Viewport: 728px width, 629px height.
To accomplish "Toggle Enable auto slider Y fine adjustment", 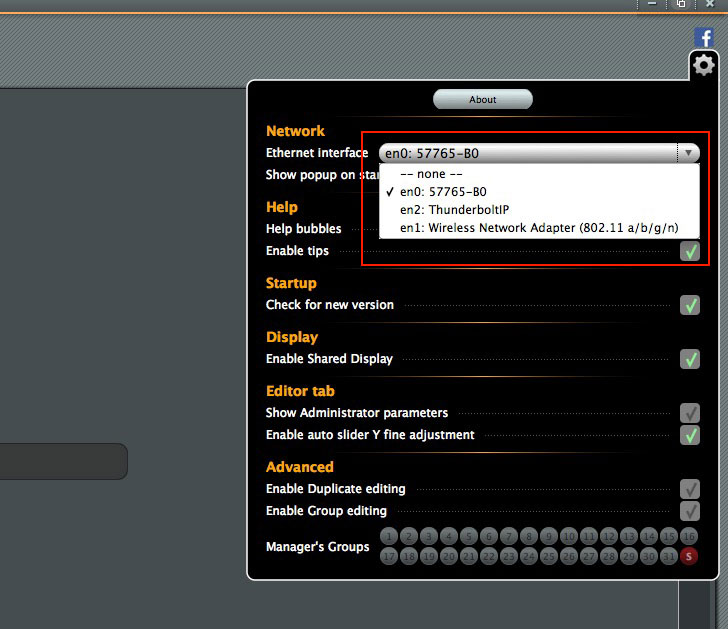I will coord(690,435).
